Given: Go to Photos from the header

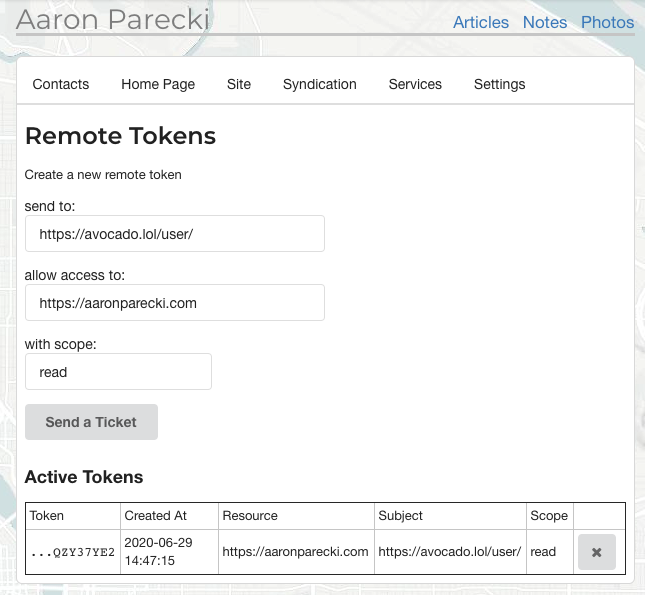Looking at the screenshot, I should point(607,22).
